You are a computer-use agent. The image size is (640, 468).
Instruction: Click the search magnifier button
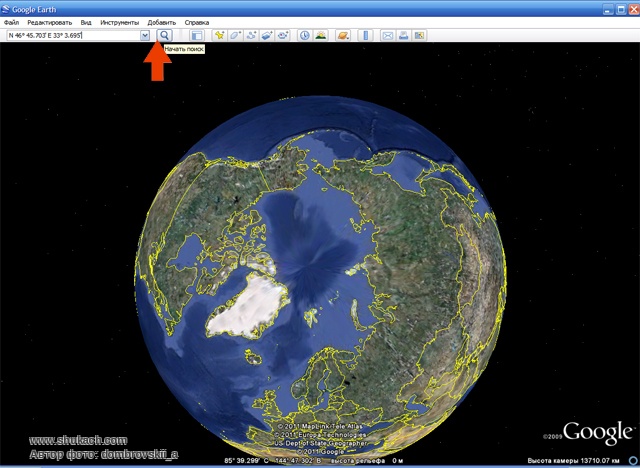click(x=164, y=35)
